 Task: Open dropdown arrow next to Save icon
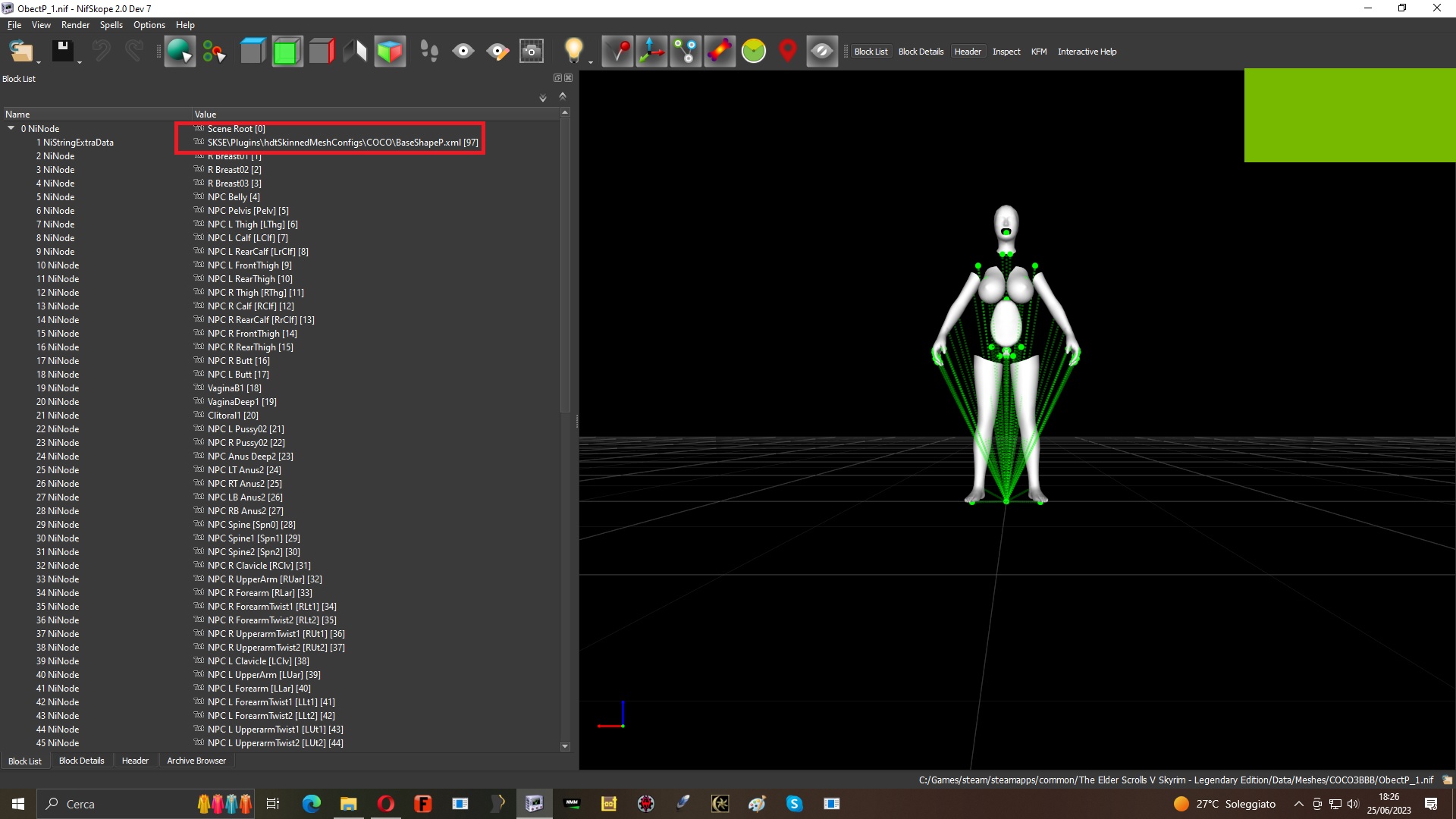(80, 62)
